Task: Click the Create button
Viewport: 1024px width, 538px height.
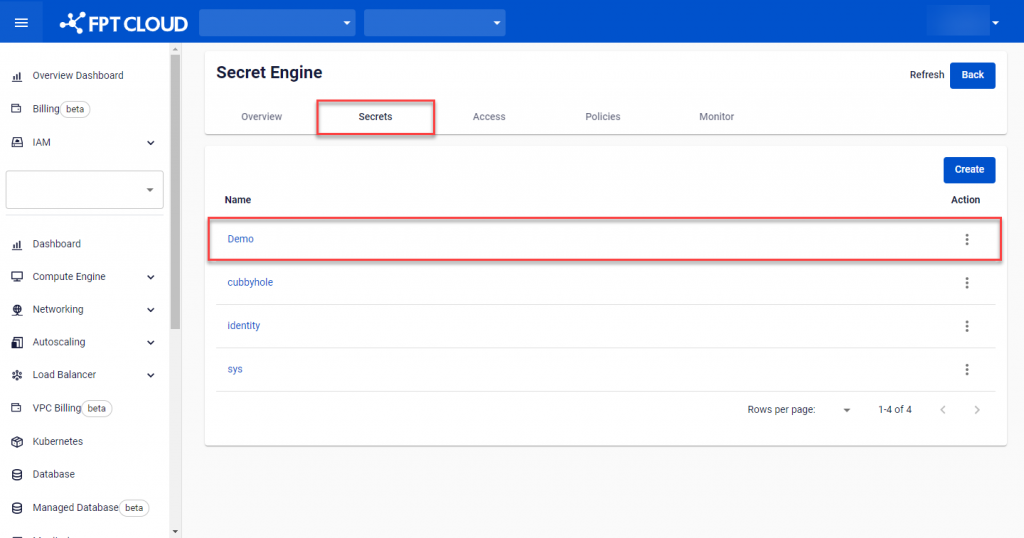Action: 968,170
